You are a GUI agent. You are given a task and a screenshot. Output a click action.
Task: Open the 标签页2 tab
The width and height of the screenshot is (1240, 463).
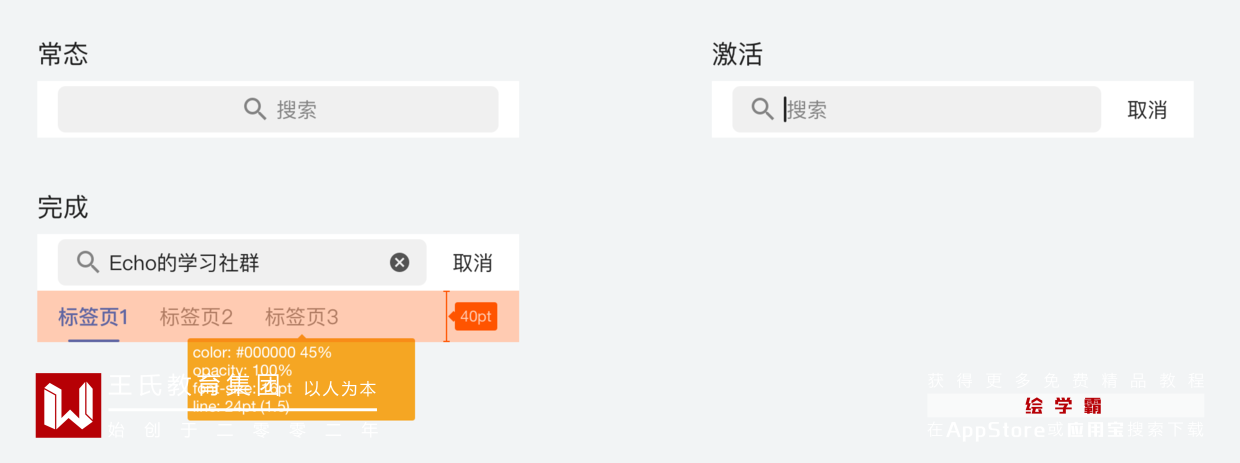point(196,317)
